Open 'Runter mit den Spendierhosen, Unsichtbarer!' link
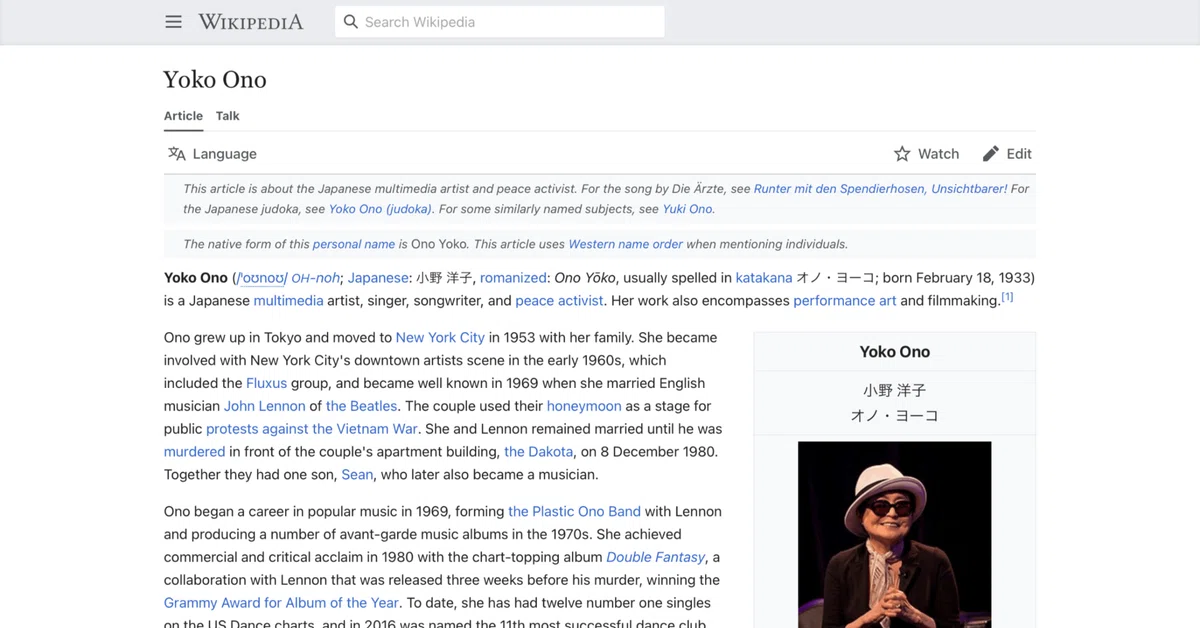1200x628 pixels. point(880,188)
